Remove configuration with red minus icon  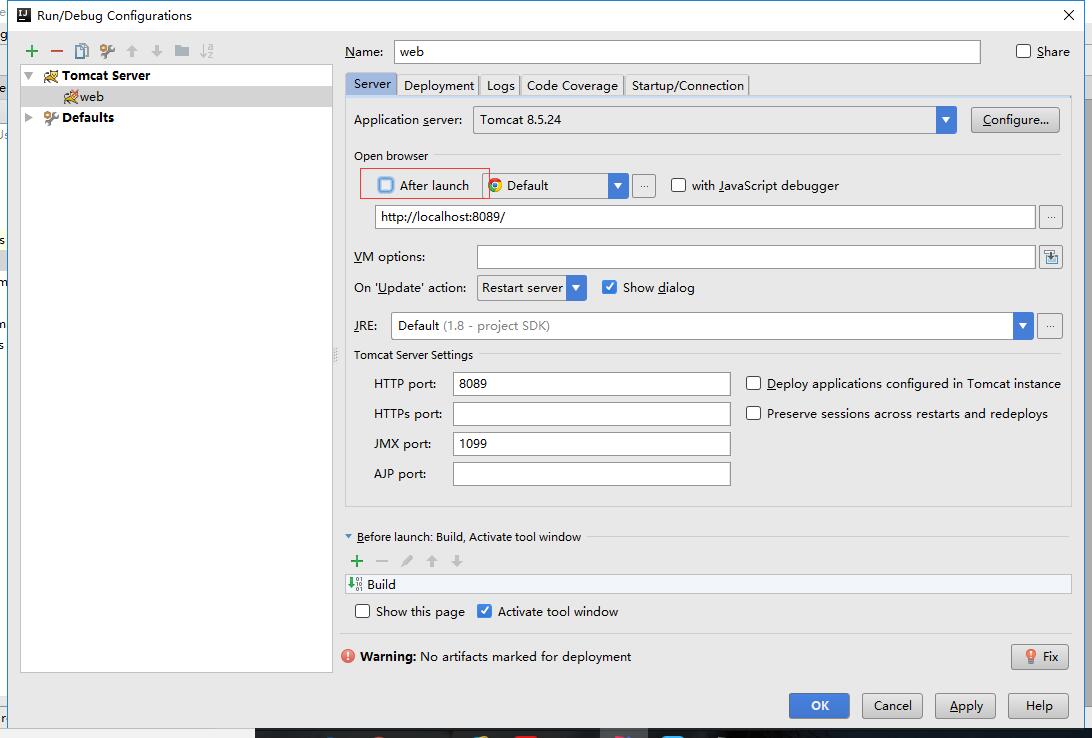tap(57, 51)
